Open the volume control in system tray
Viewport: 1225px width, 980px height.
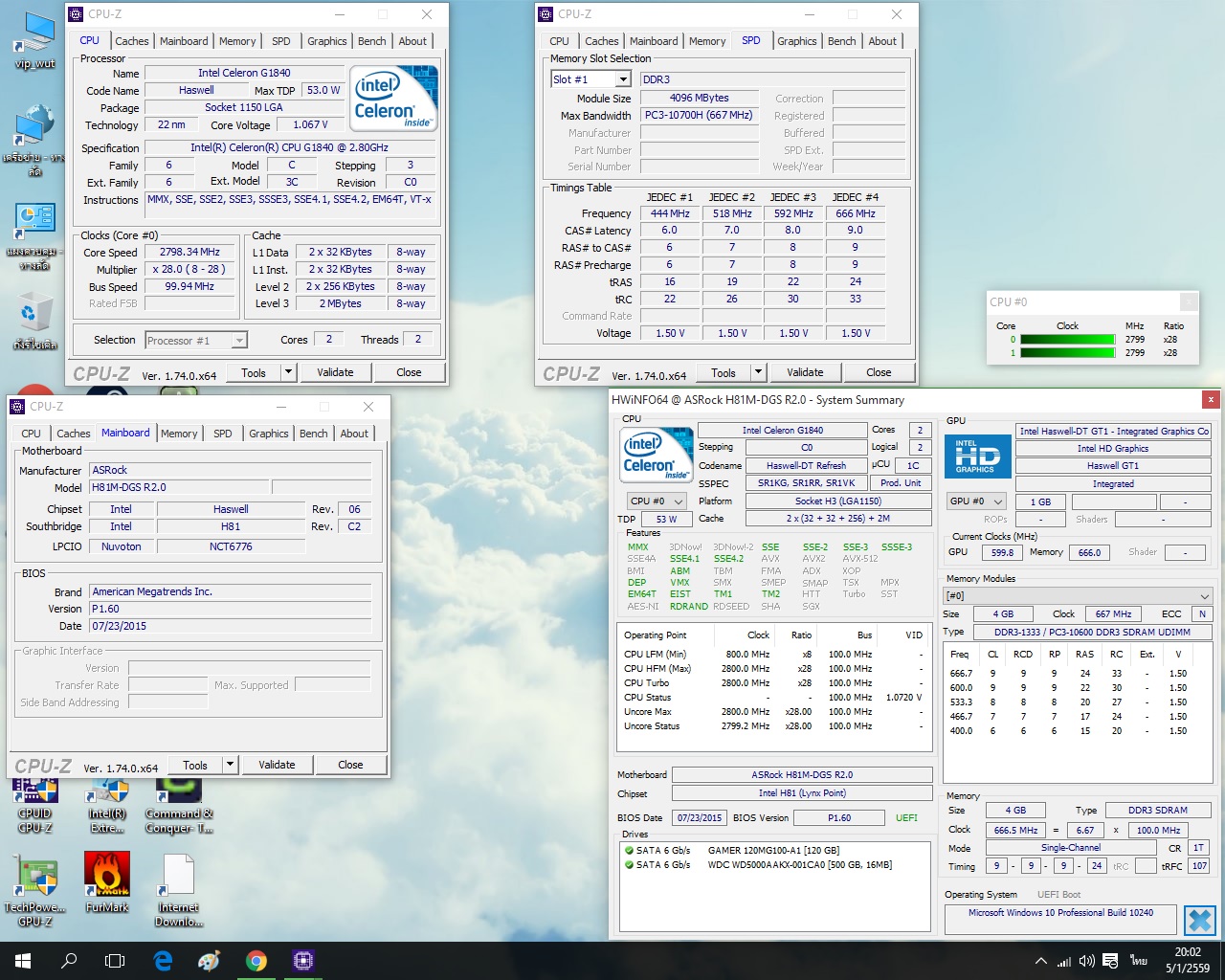1086,961
